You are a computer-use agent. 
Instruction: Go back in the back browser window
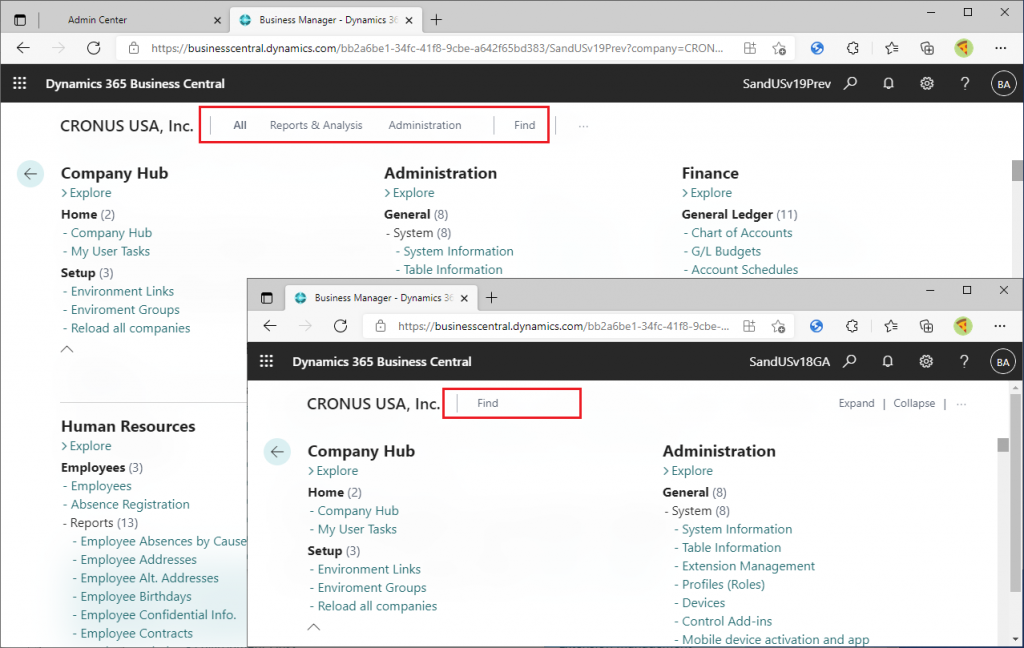24,48
